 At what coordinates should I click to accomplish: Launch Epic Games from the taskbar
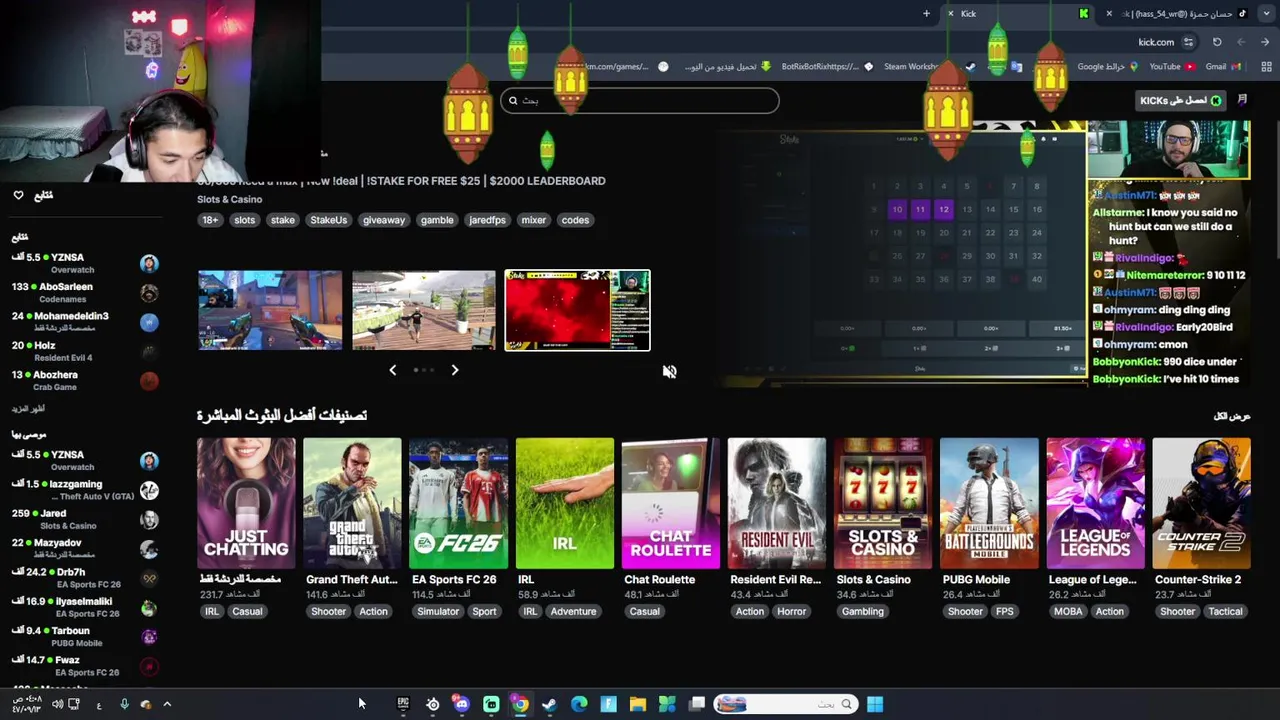coord(403,704)
